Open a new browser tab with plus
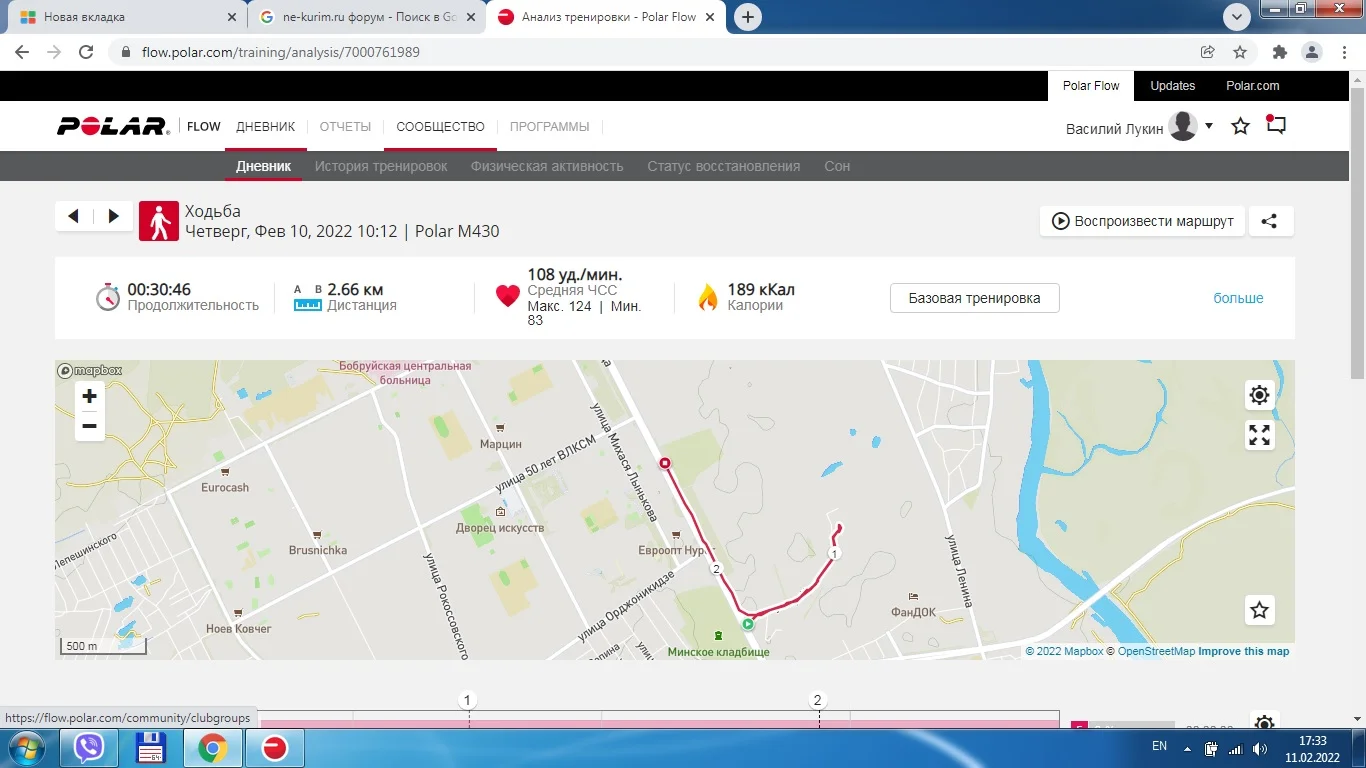Screen dimensions: 1366x768 tap(747, 17)
